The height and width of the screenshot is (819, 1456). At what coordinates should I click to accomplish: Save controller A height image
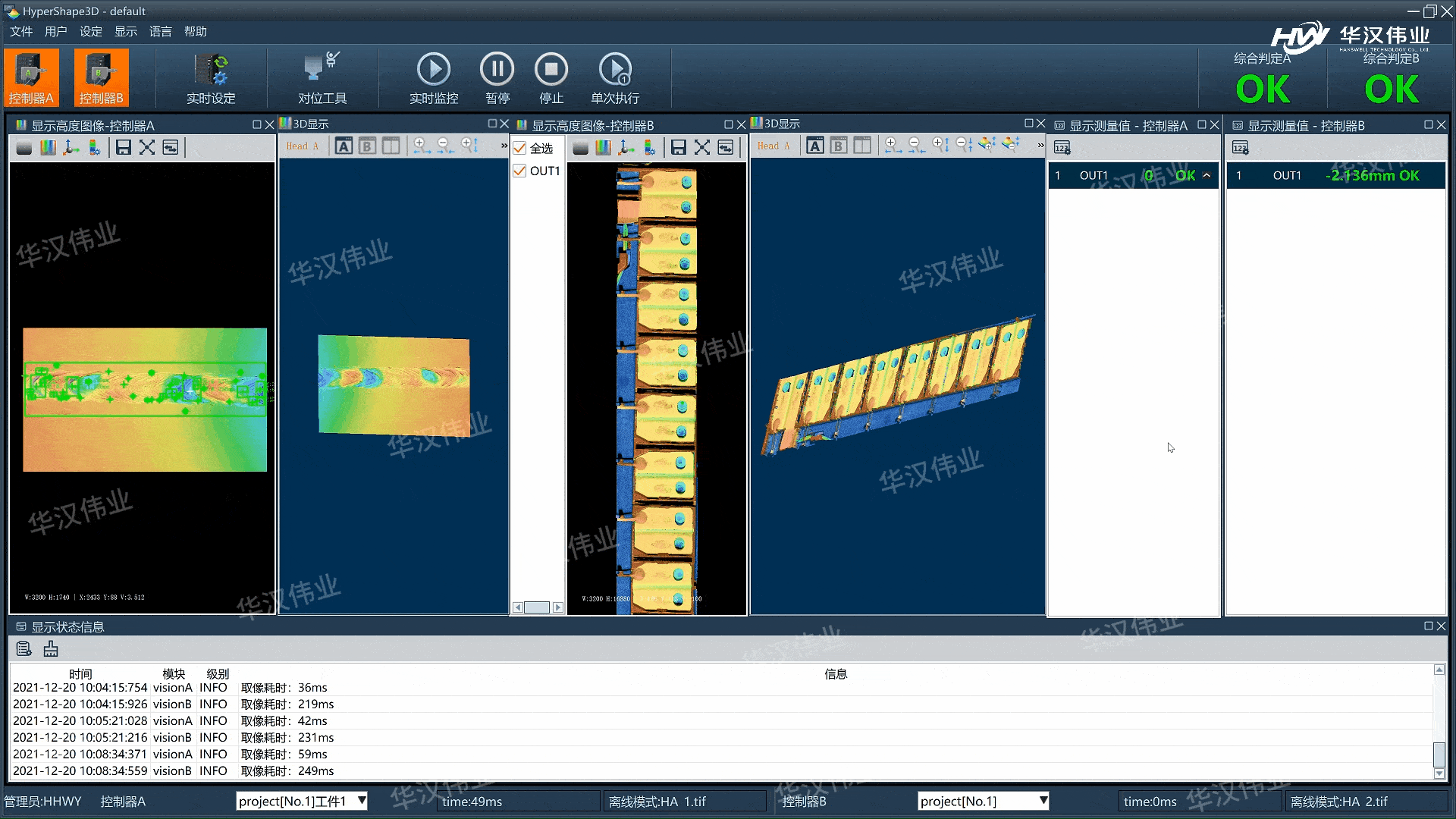click(124, 147)
